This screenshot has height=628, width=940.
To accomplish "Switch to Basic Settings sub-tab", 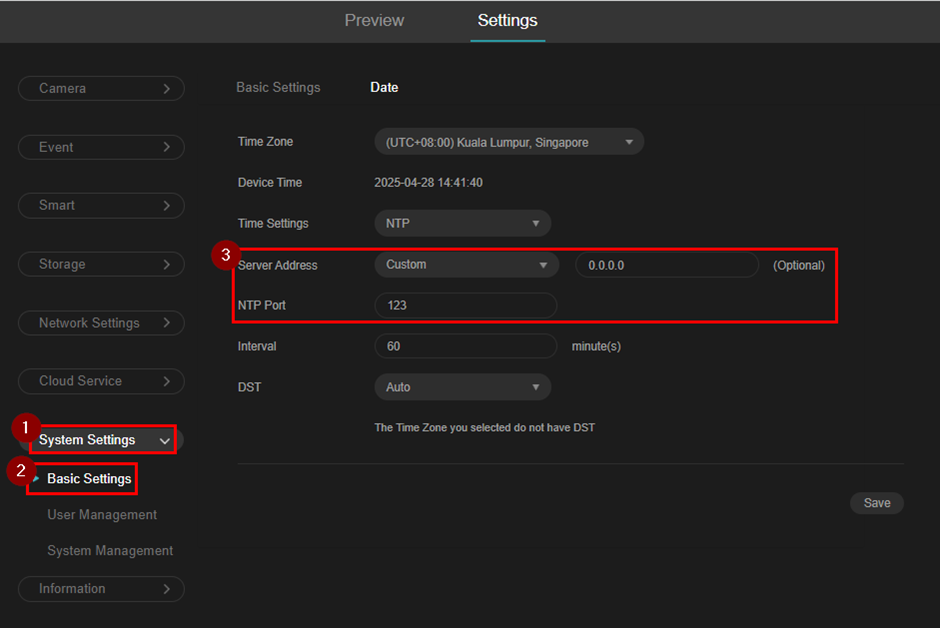I will pos(278,88).
